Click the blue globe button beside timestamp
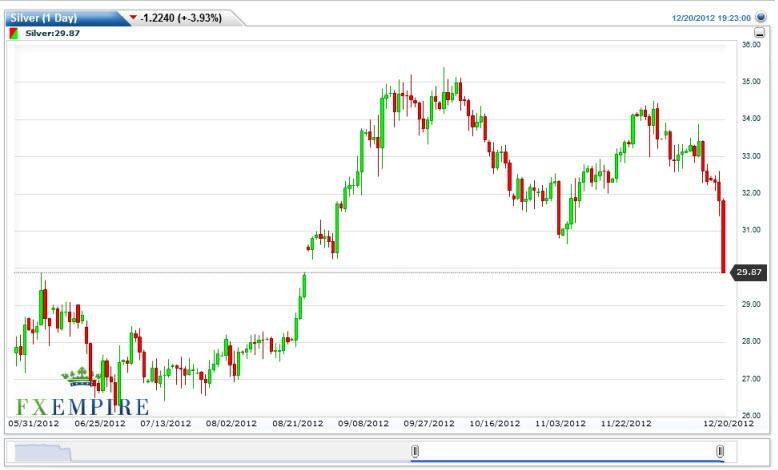This screenshot has height=470, width=778. click(761, 17)
